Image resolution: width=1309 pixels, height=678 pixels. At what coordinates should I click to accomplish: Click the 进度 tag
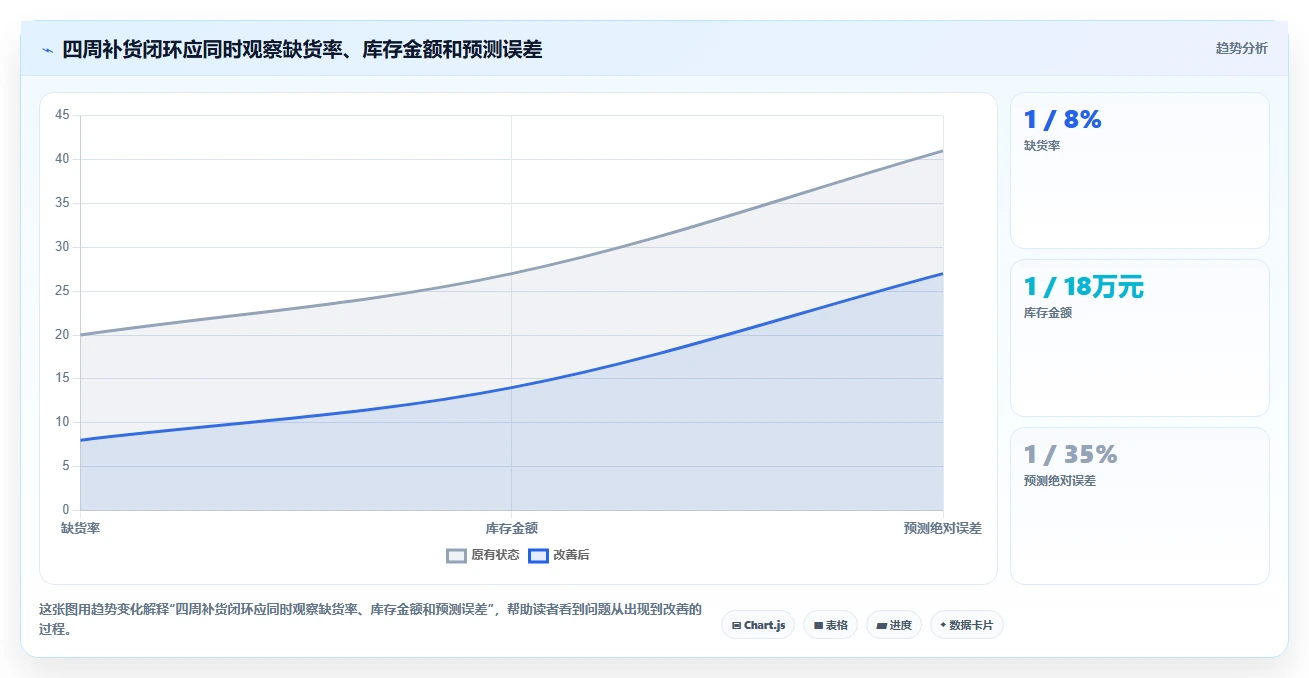(x=893, y=625)
